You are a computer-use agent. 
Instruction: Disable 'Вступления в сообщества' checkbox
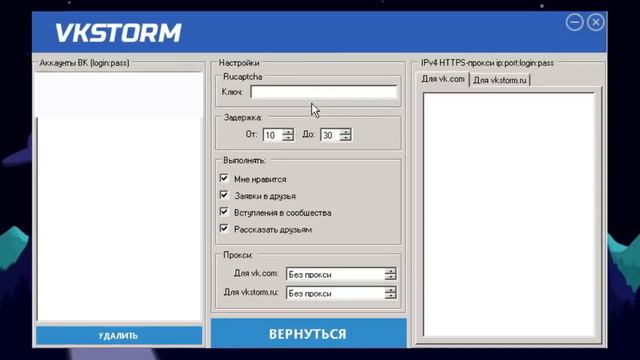224,212
